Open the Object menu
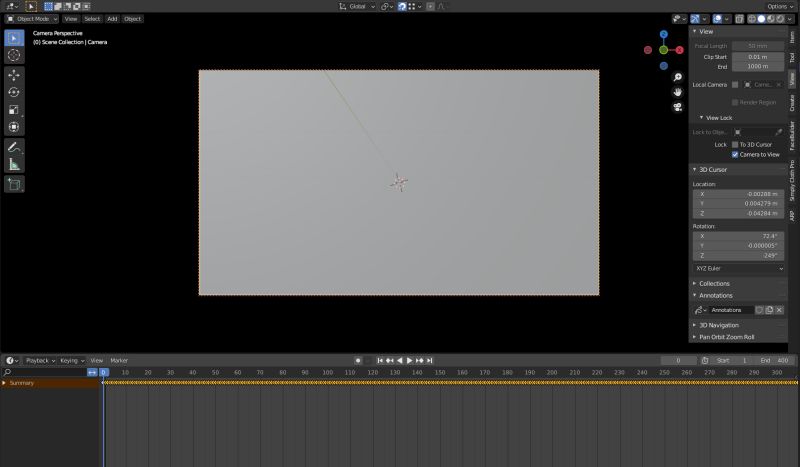 point(132,19)
